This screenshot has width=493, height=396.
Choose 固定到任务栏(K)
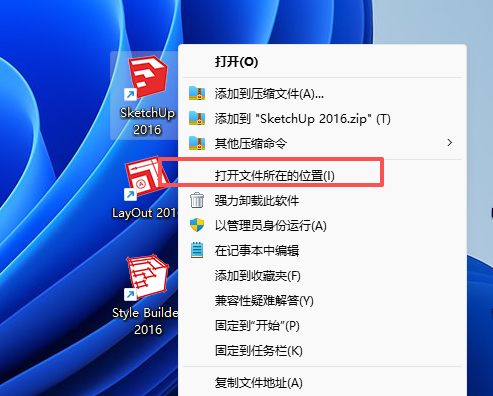[322, 351]
